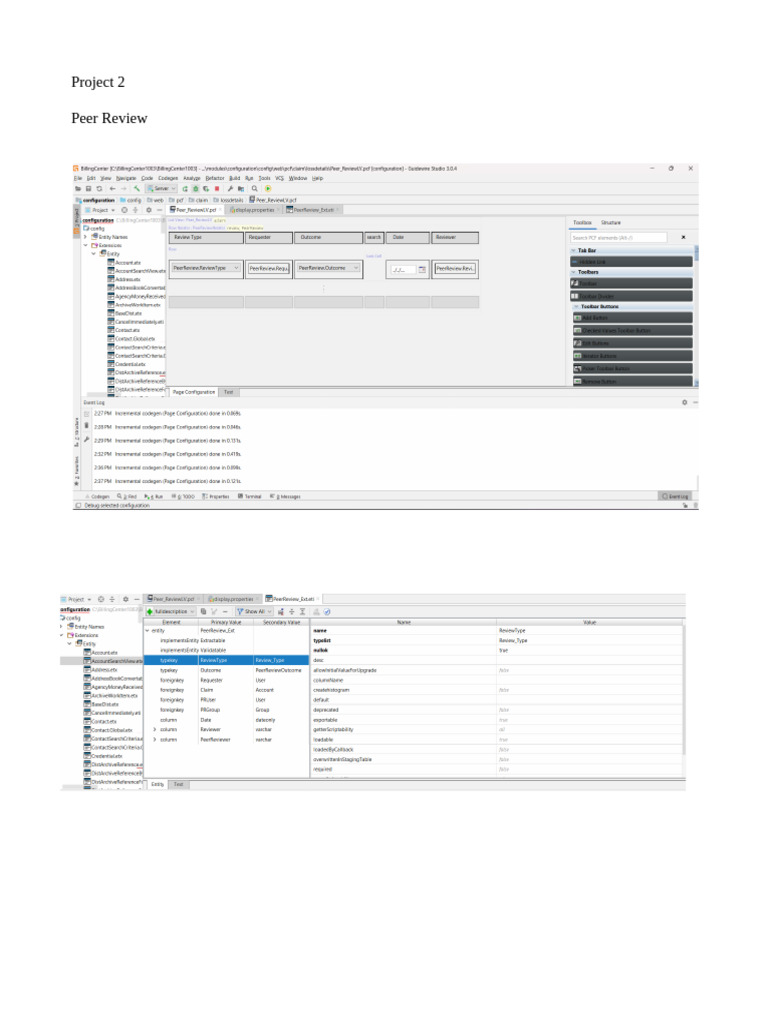
Task: Collapse Extensions node in upper project tree
Action: [x=85, y=246]
